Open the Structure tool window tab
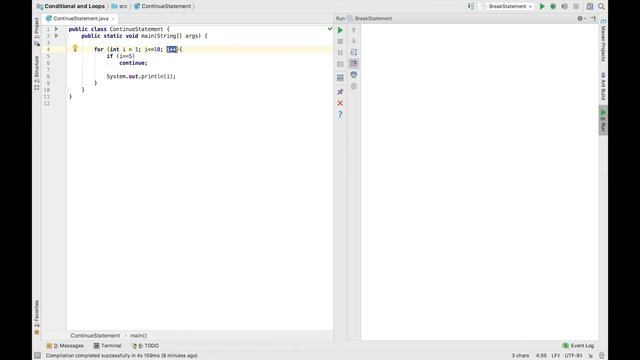640x360 pixels. 37,73
